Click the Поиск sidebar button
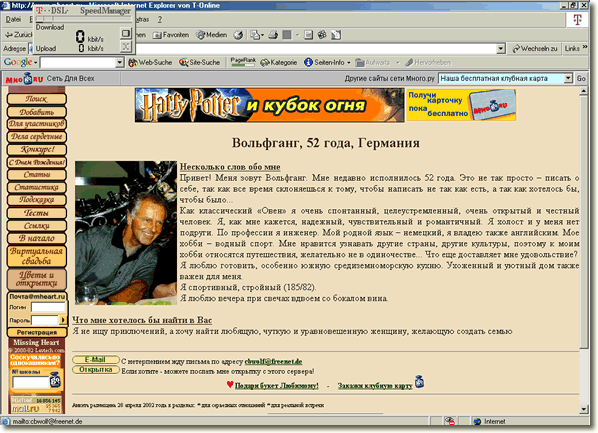 [x=37, y=99]
